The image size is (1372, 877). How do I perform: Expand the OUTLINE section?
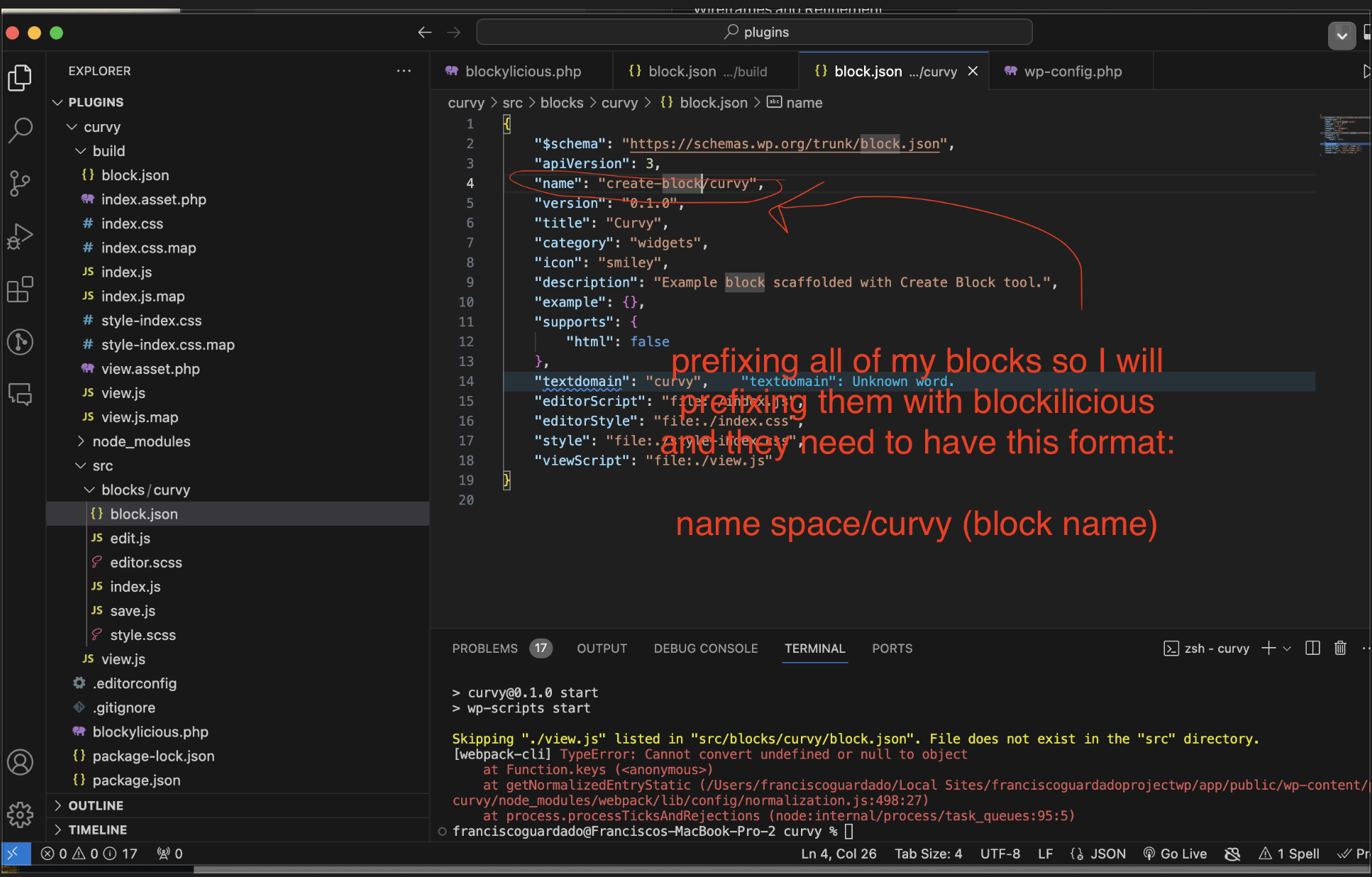click(x=96, y=805)
